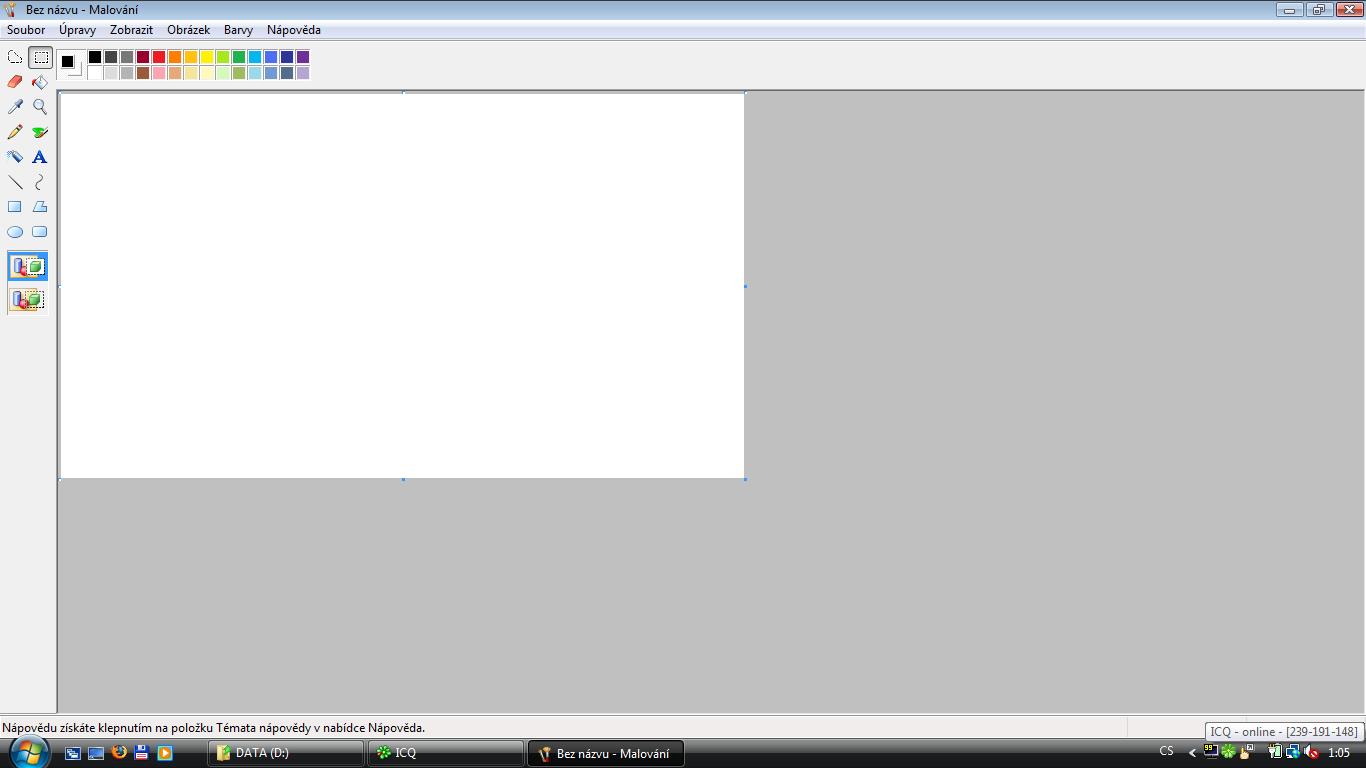Image resolution: width=1366 pixels, height=768 pixels.
Task: Select the rectangular Select tool
Action: pyautogui.click(x=40, y=57)
